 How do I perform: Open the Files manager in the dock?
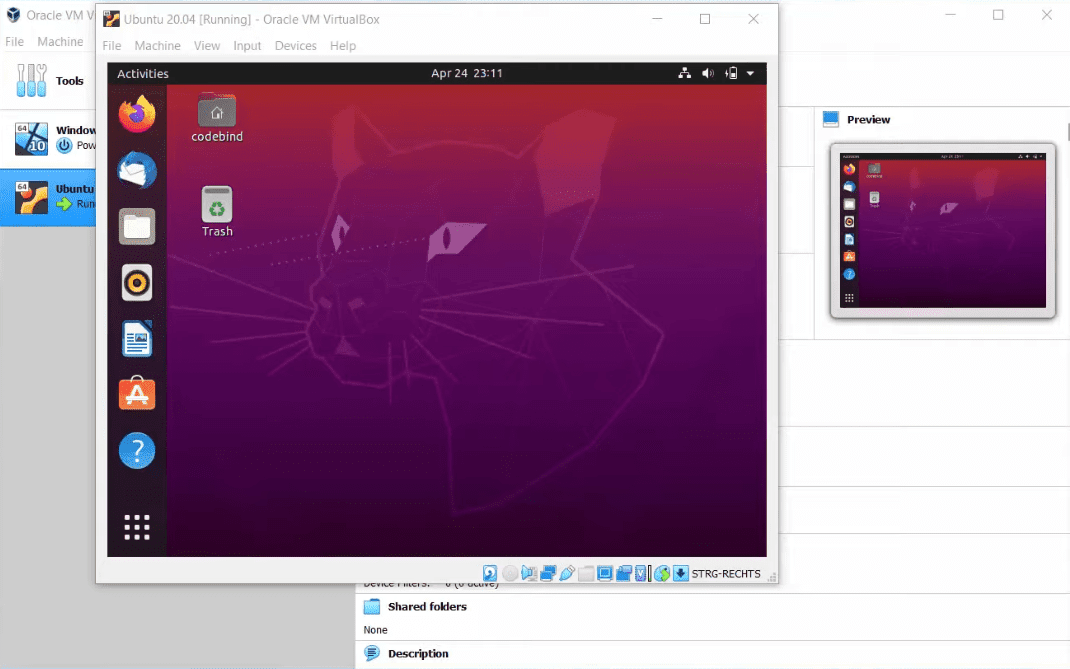pos(136,227)
